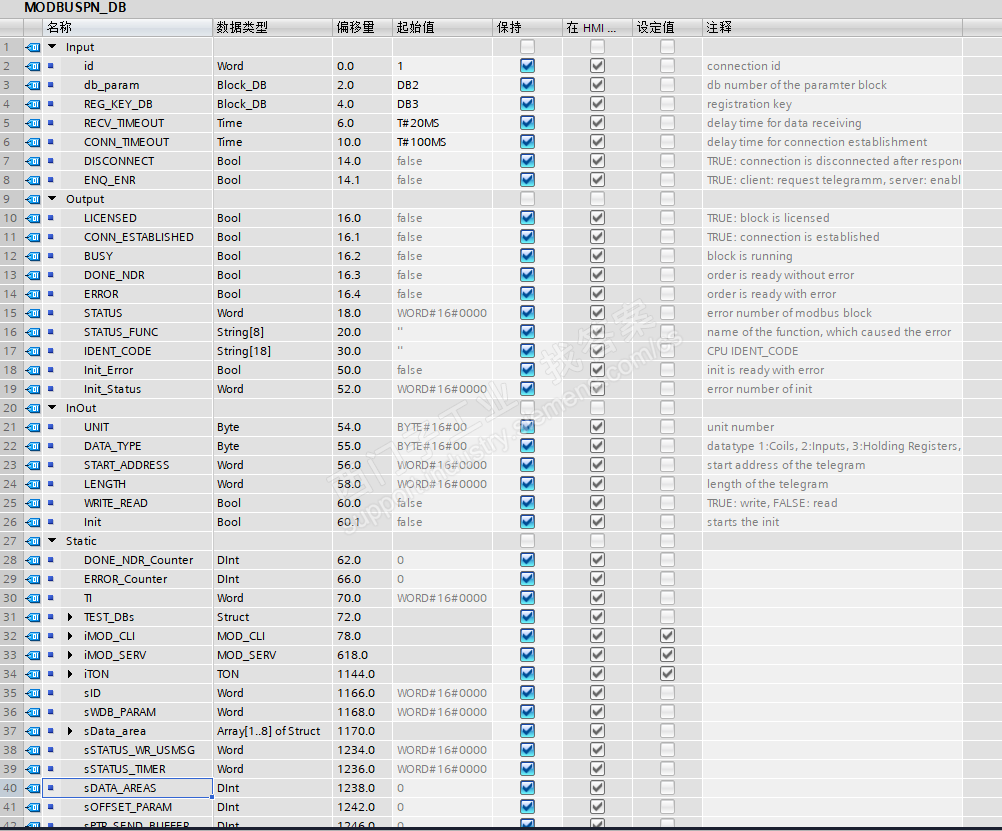
Task: Uncheck the setpoint checkbox for iTON
Action: point(667,674)
